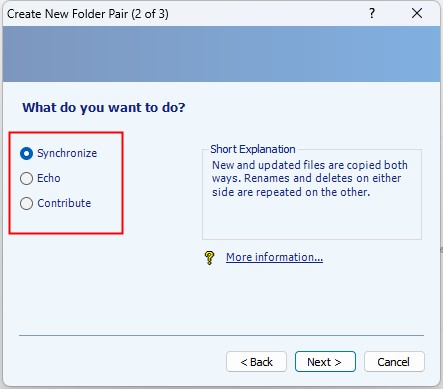443x389 pixels.
Task: Click the explanation text about copied files
Action: point(310,178)
